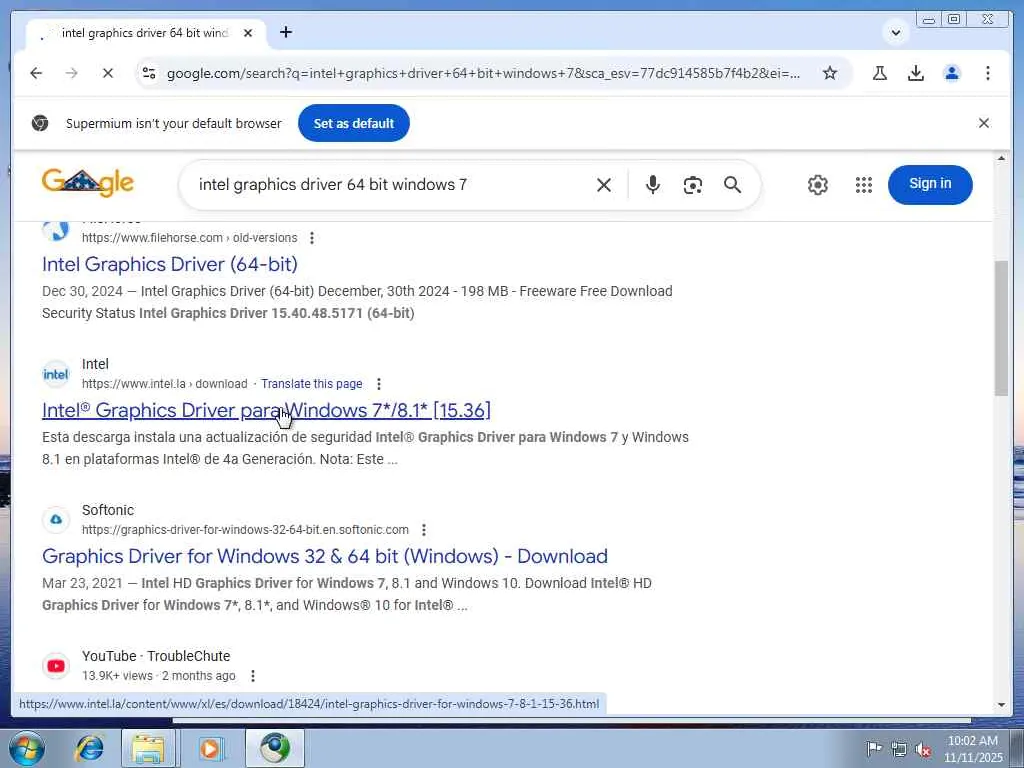Clear the Google search box
The image size is (1024, 768).
coord(604,185)
